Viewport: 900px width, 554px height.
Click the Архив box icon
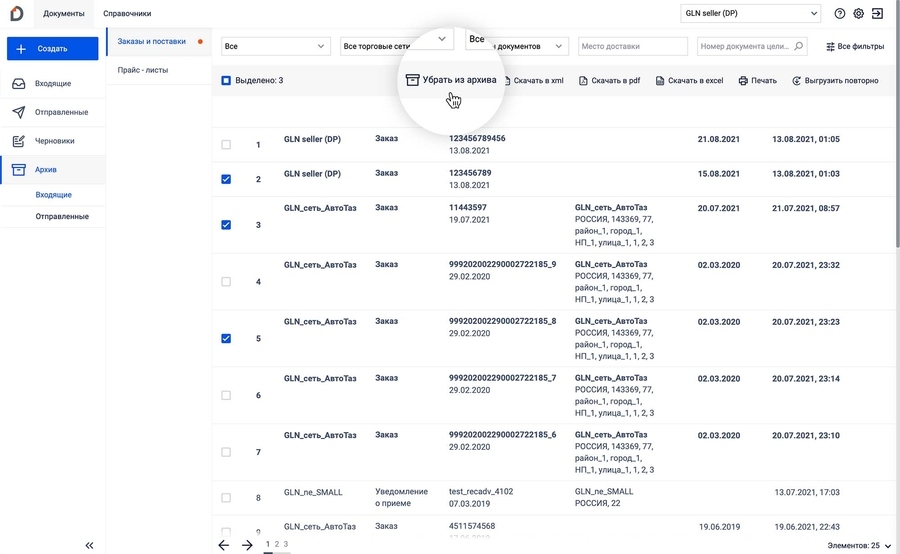[18, 170]
